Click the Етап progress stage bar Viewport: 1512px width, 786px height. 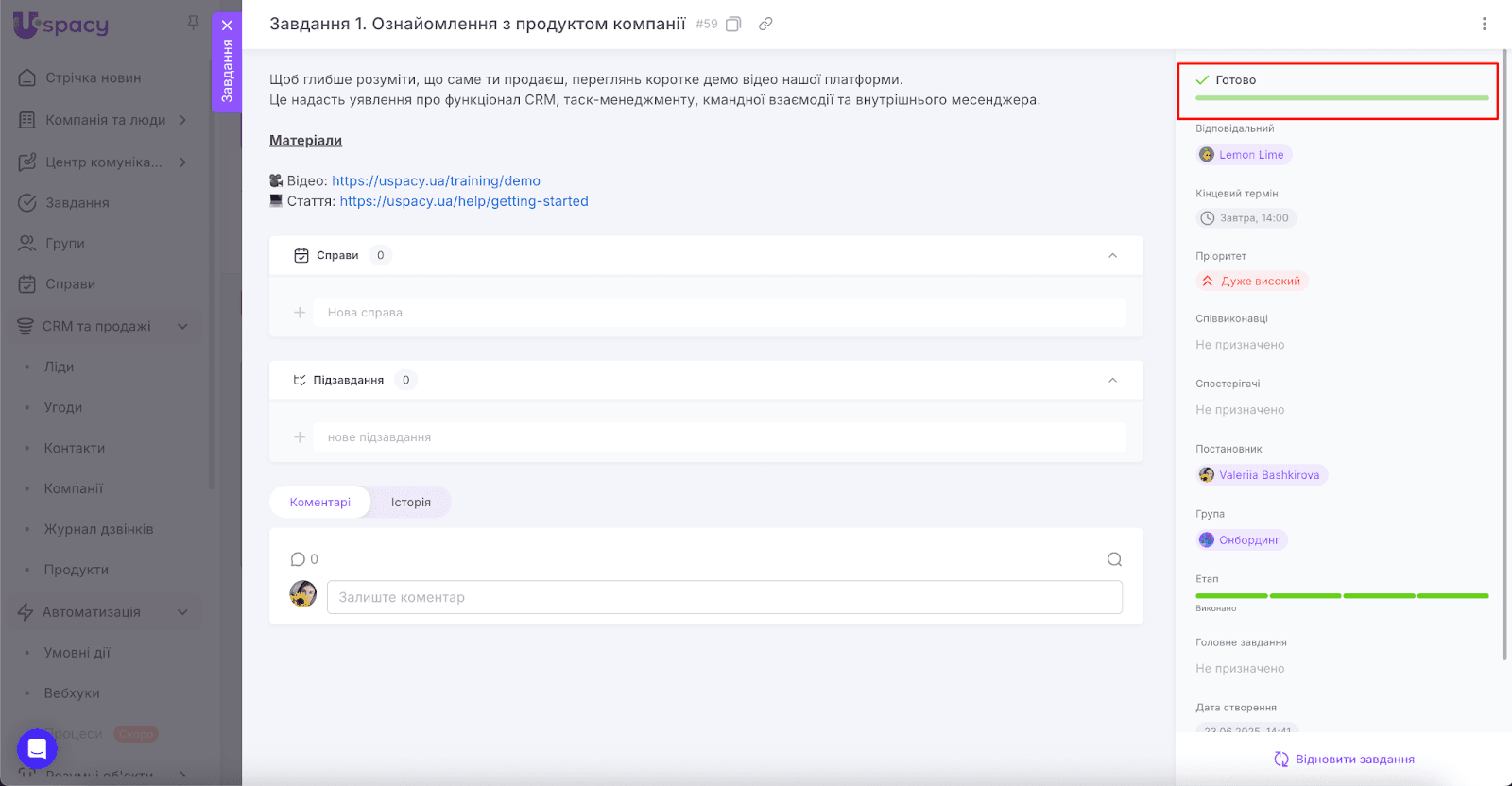1341,596
